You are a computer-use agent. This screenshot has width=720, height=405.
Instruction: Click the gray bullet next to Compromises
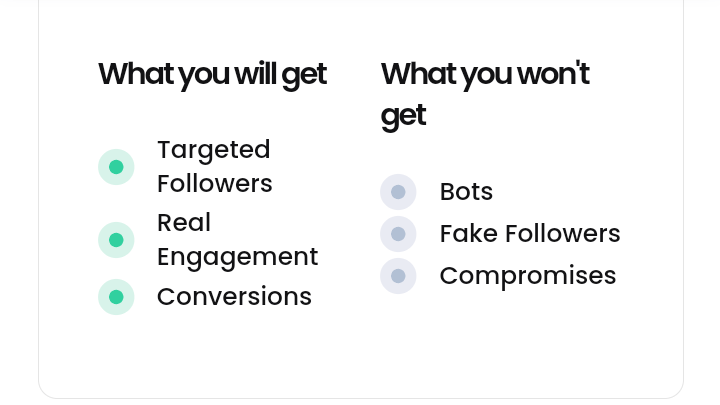point(398,276)
